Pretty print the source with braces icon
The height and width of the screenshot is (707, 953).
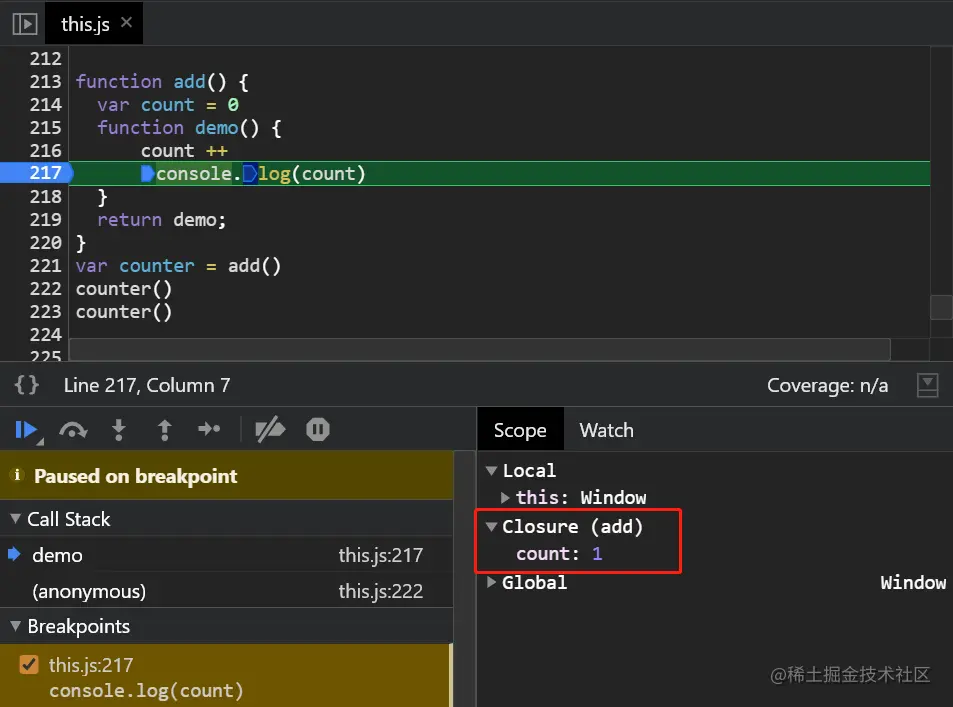[27, 385]
